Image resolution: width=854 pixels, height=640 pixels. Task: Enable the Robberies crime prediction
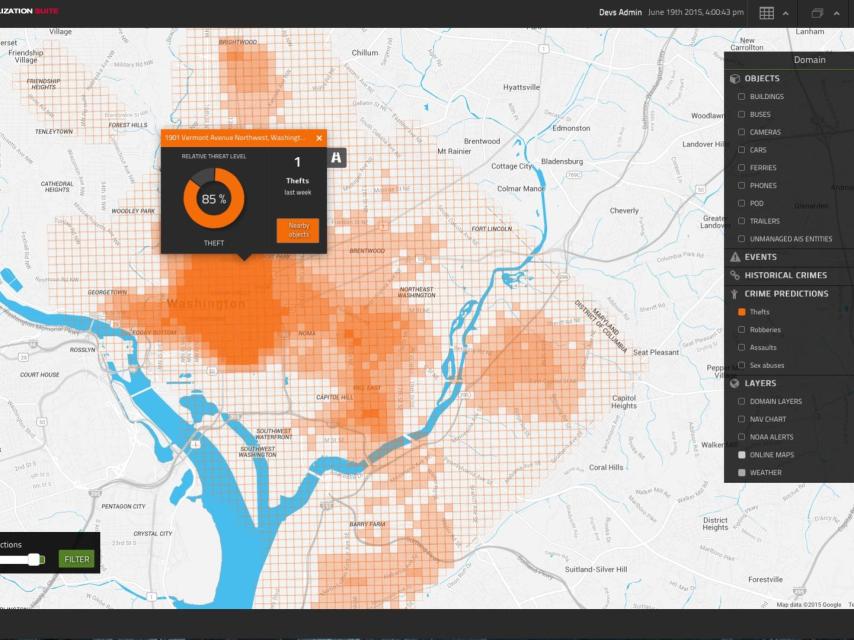(739, 329)
